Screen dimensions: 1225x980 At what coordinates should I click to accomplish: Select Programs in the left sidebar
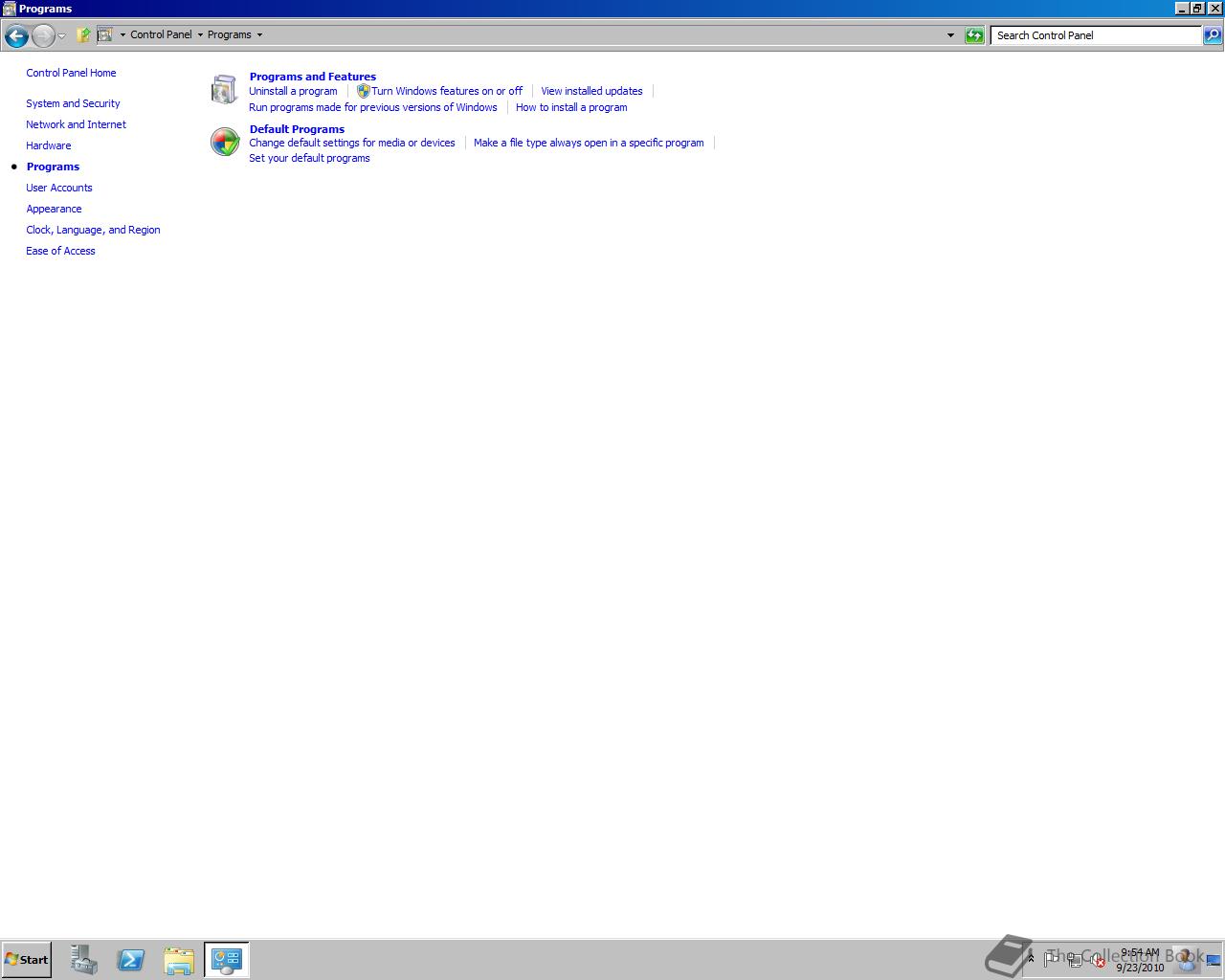[53, 167]
